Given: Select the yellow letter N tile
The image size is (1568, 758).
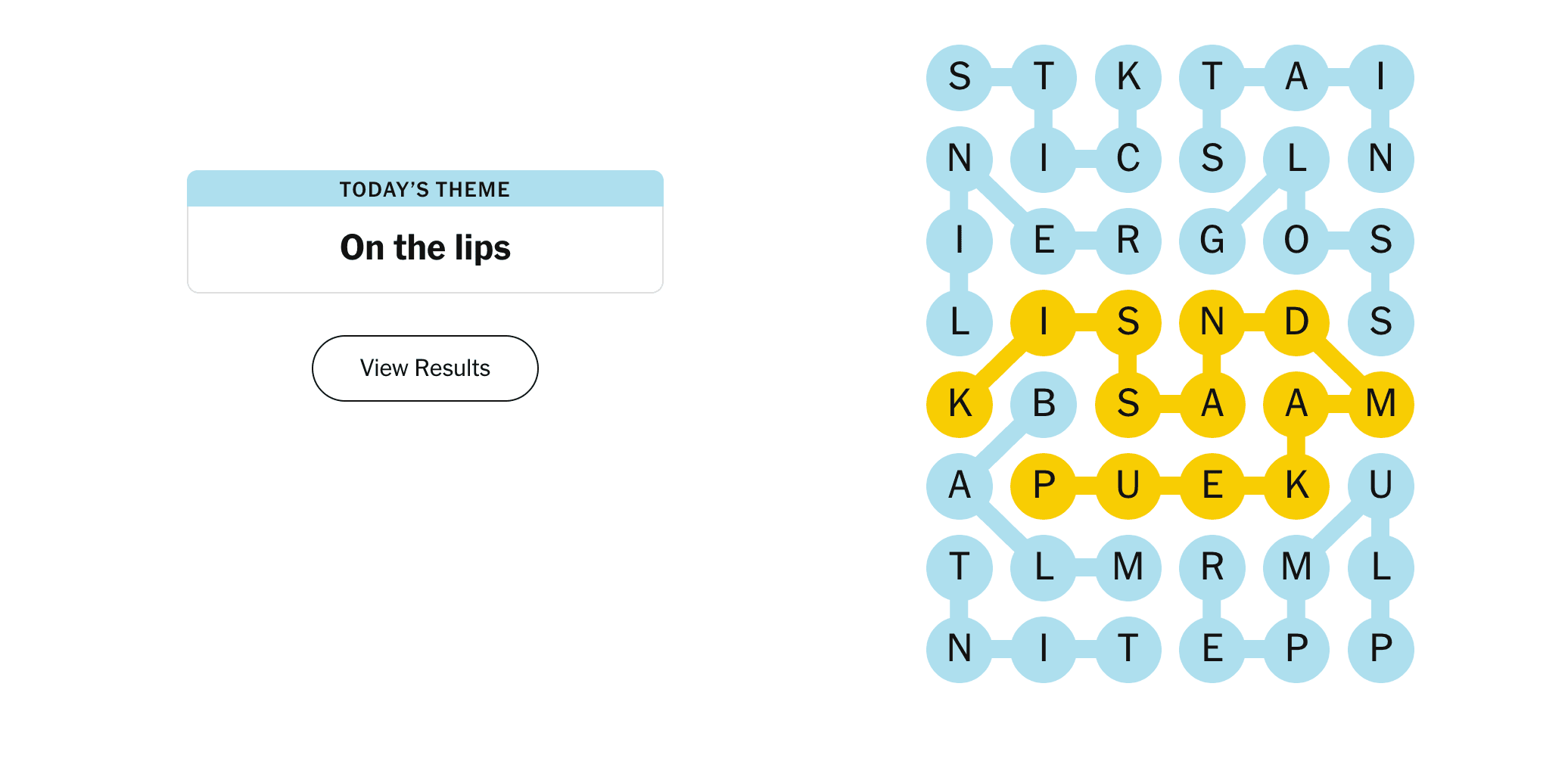Looking at the screenshot, I should pyautogui.click(x=1212, y=322).
